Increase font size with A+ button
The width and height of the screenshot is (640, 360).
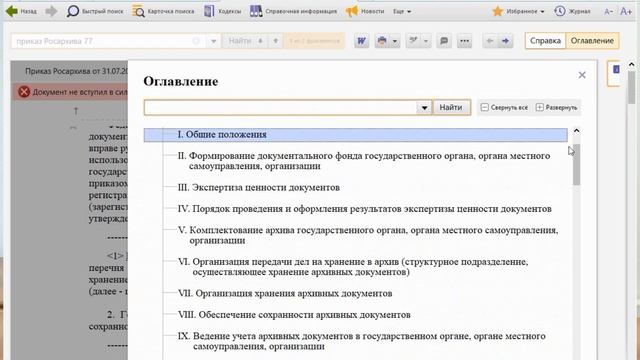[x=626, y=11]
